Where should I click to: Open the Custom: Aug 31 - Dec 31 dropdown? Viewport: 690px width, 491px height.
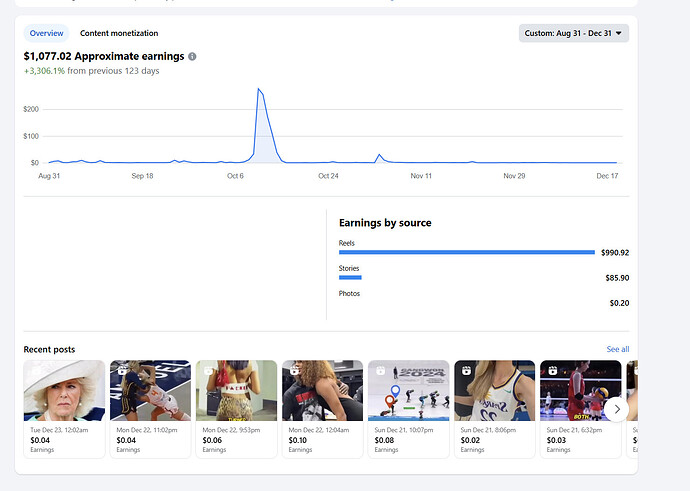[x=574, y=33]
